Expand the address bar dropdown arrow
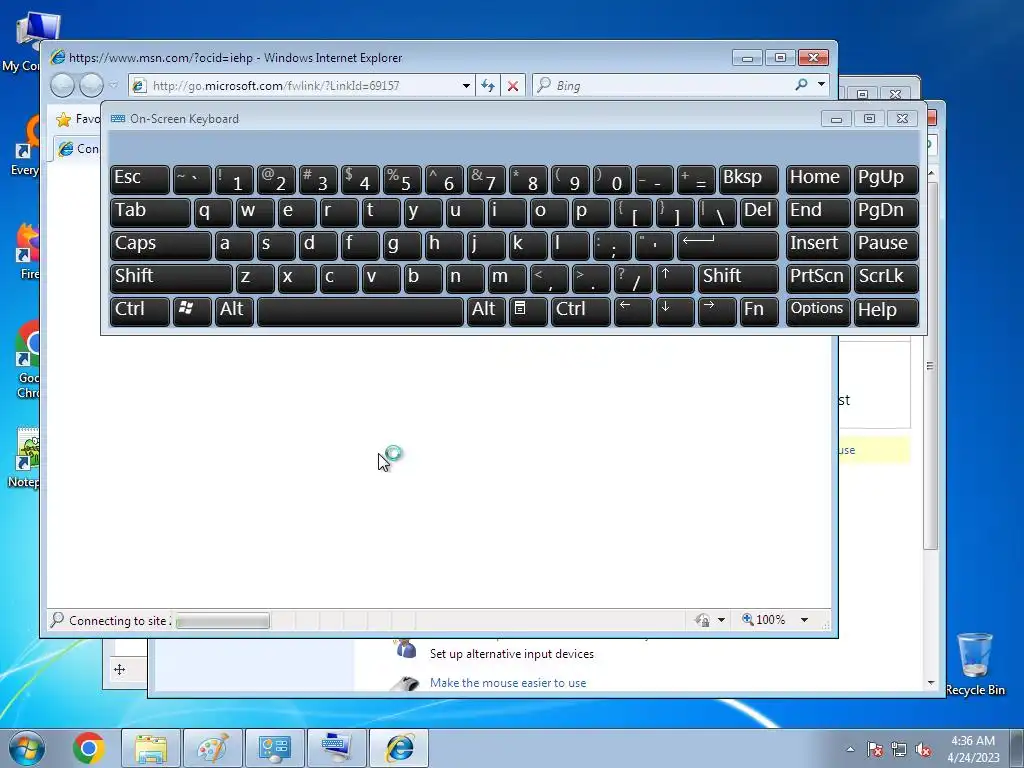Screen dimensions: 1024x768 [466, 86]
